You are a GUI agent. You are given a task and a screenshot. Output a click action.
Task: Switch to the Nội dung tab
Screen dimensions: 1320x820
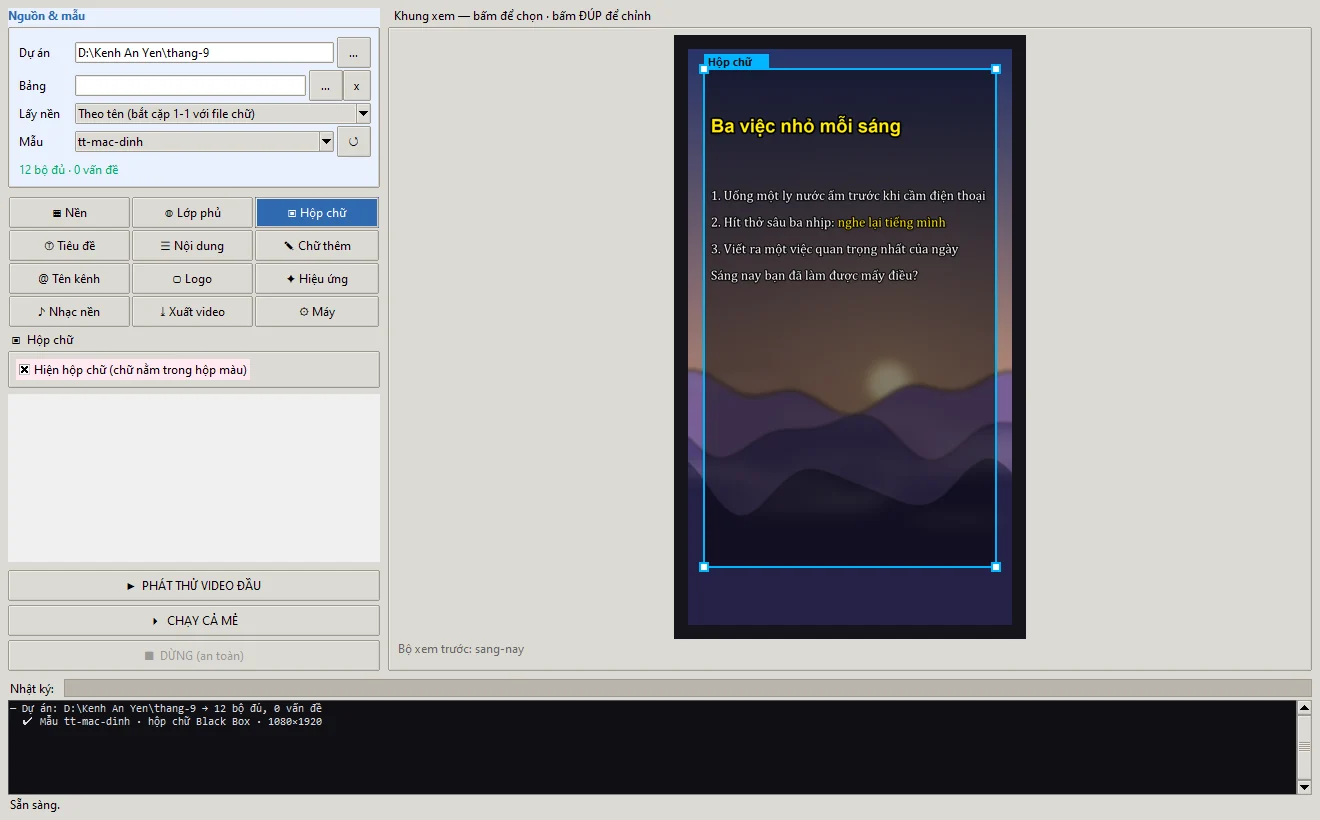(x=193, y=246)
